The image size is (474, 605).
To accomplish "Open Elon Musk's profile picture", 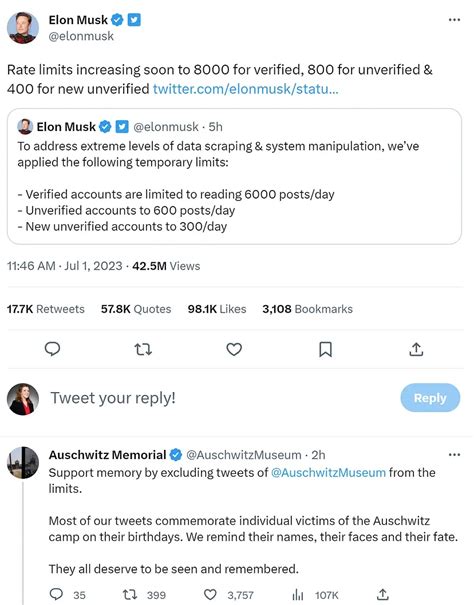I will click(x=23, y=27).
